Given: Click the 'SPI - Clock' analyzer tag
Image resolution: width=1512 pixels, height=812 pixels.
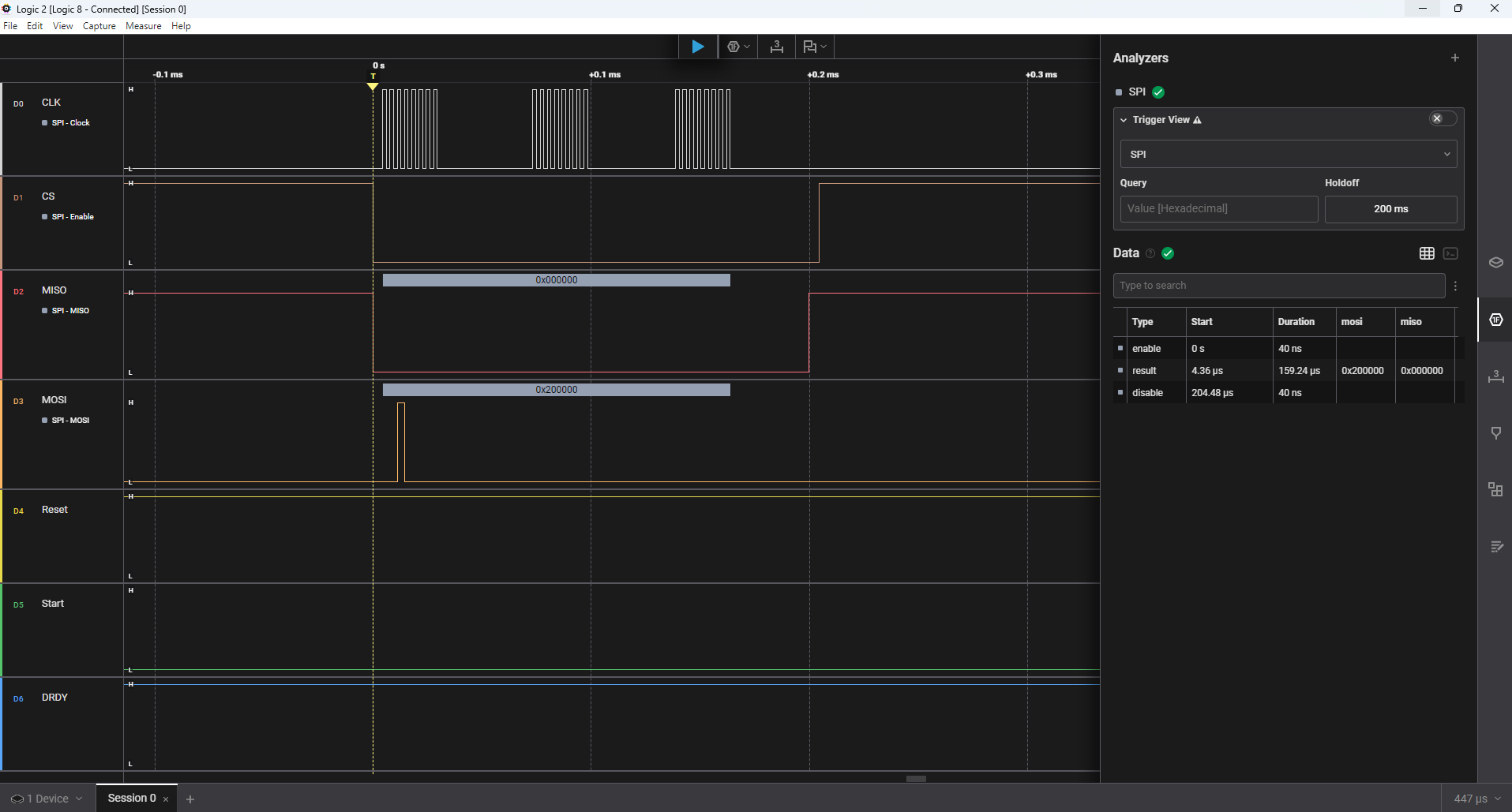Looking at the screenshot, I should pyautogui.click(x=66, y=123).
